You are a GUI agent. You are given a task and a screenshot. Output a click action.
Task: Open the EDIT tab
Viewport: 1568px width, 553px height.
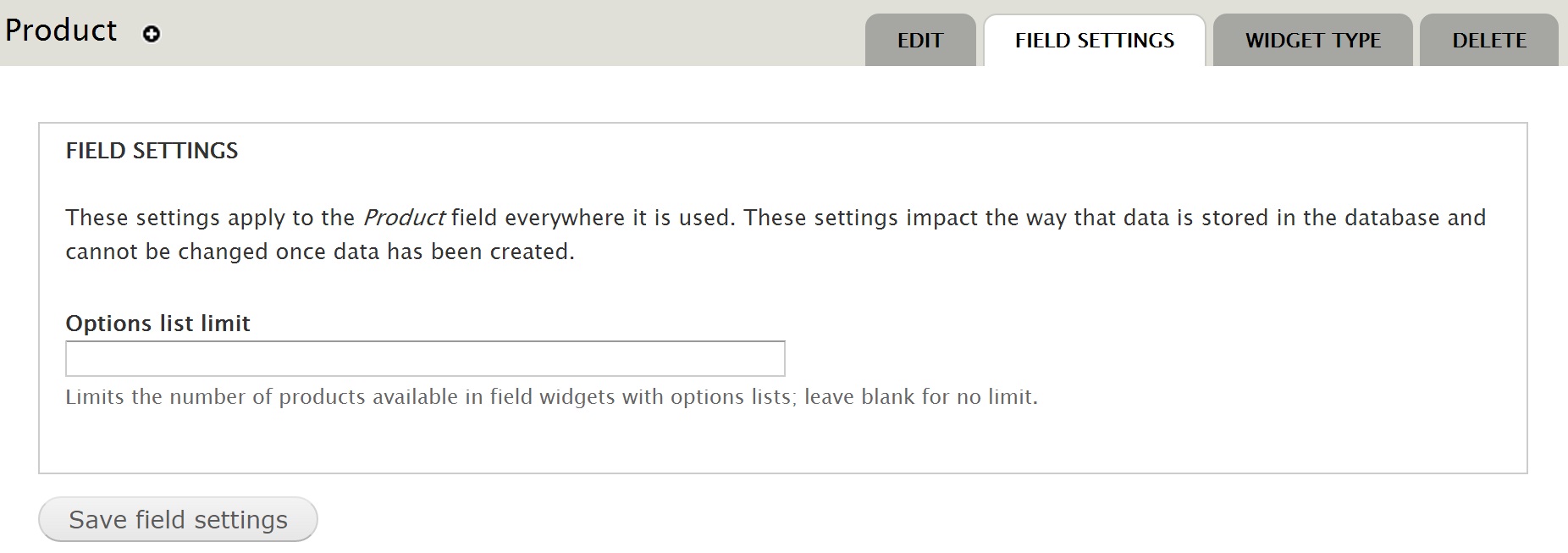(x=920, y=40)
